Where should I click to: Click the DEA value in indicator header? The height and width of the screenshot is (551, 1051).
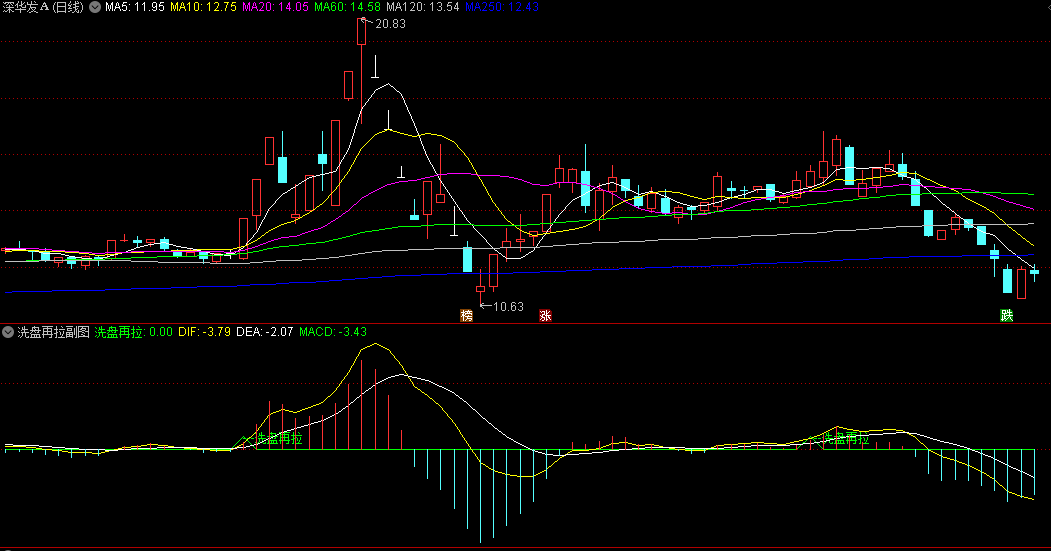click(264, 331)
